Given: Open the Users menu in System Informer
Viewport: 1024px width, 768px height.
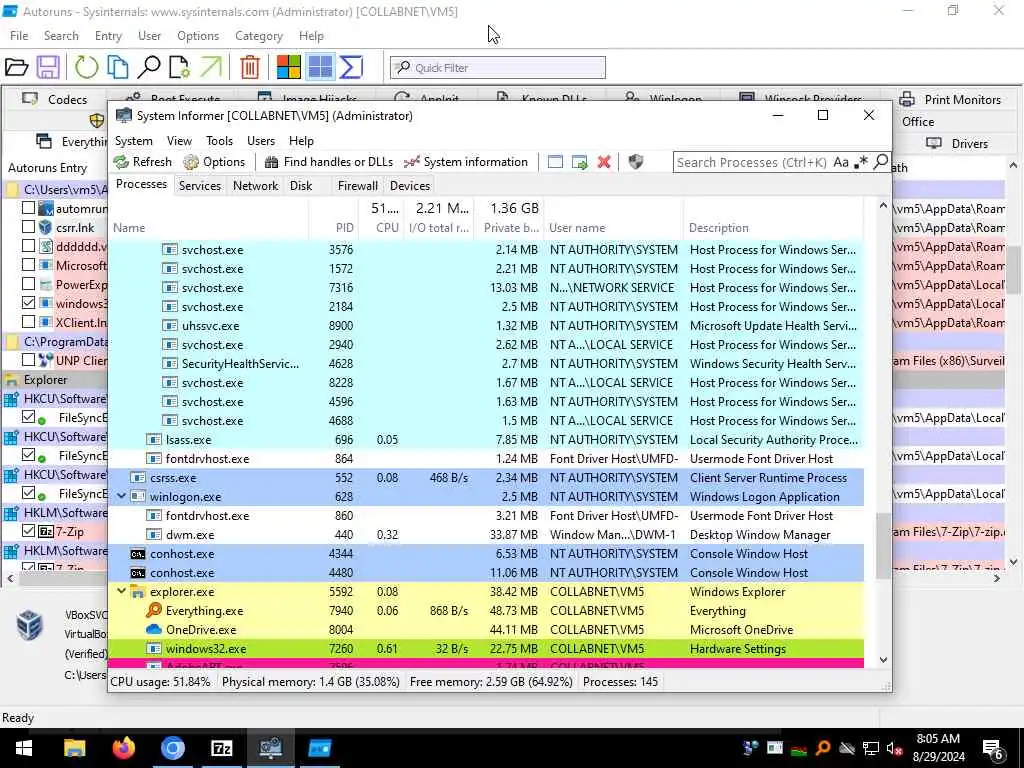Looking at the screenshot, I should click(x=261, y=140).
